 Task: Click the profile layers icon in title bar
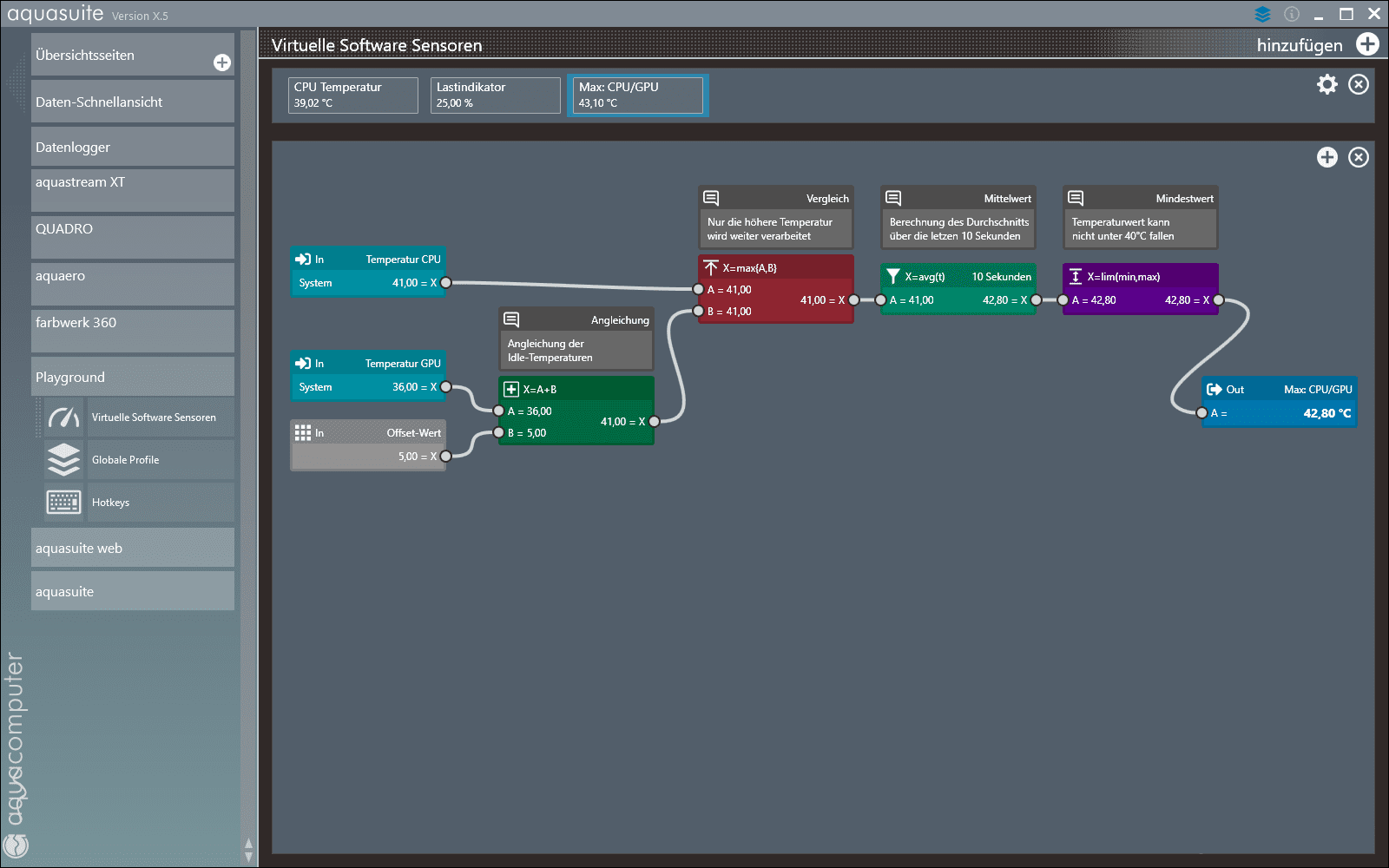[x=1262, y=14]
